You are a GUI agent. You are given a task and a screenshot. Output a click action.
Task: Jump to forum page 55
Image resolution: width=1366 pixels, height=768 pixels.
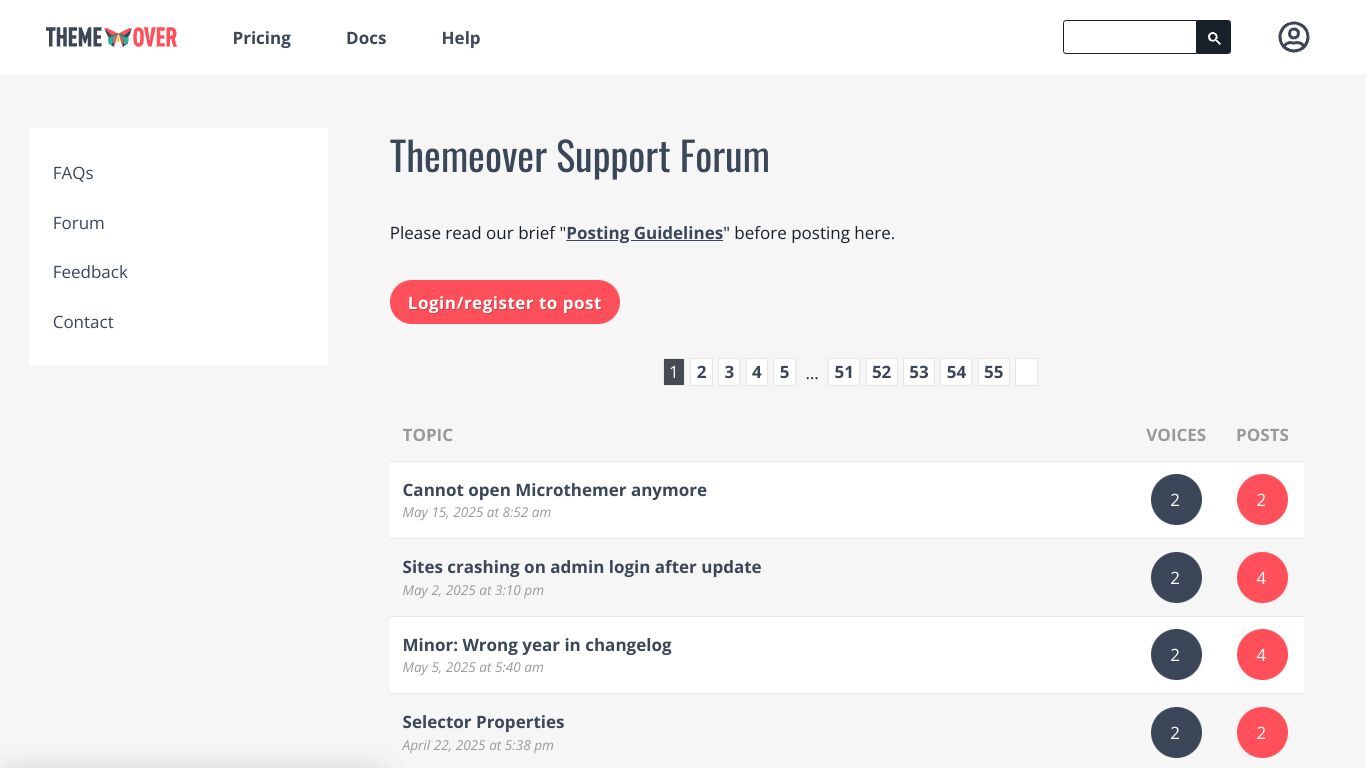click(x=993, y=372)
